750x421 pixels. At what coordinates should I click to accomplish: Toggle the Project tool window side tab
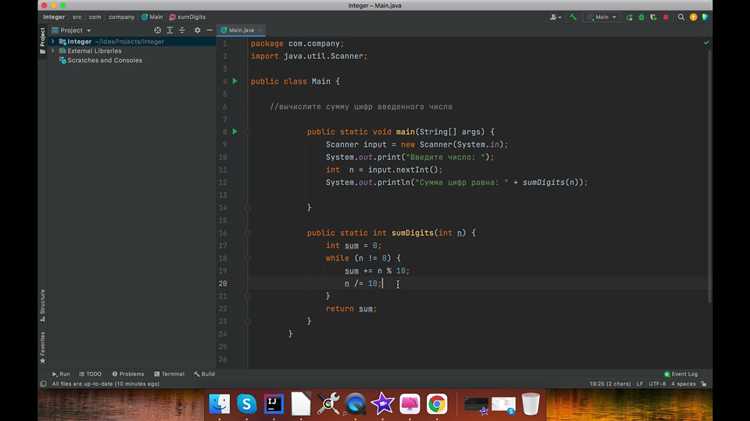42,40
